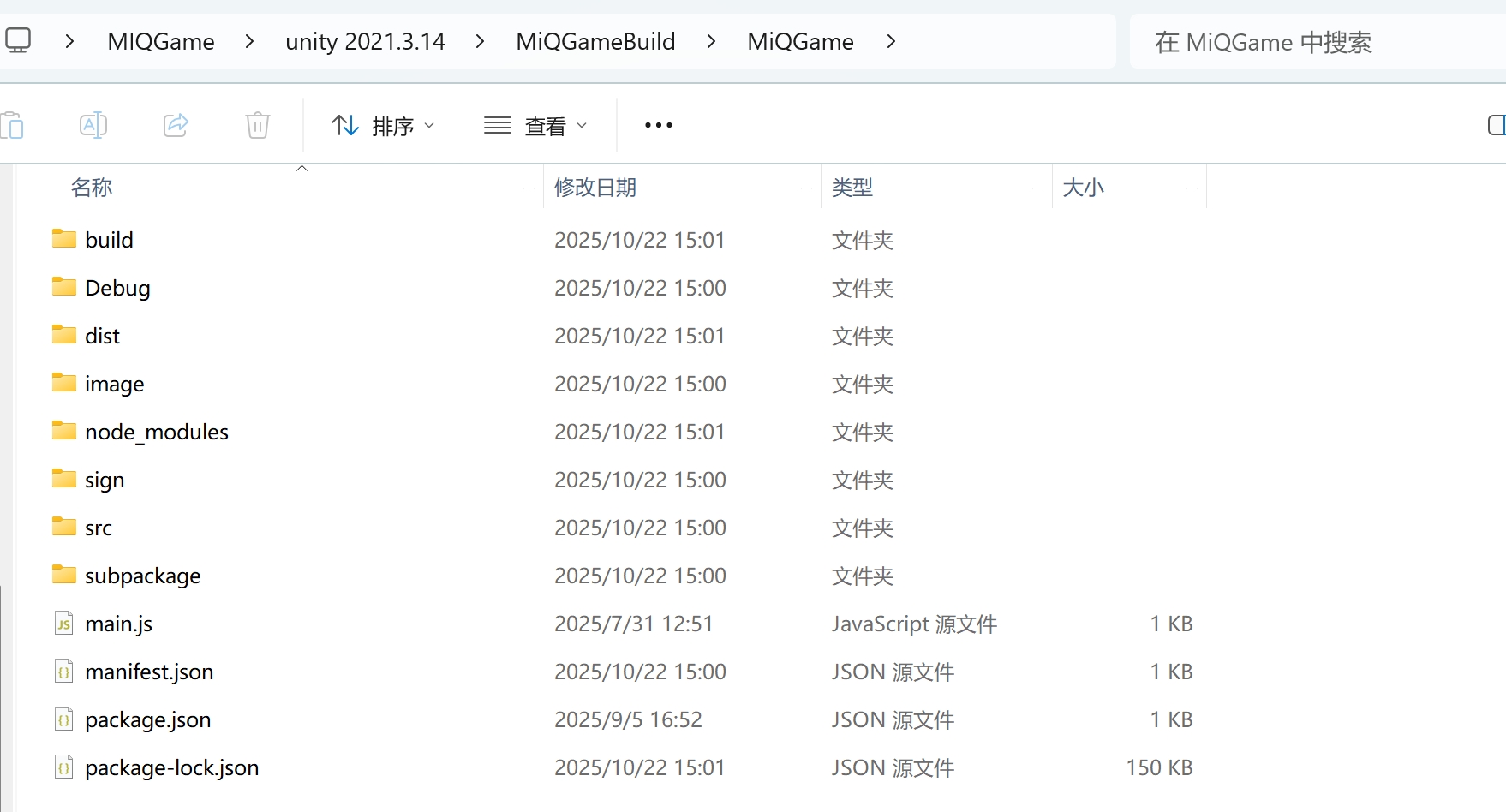Select the package-lock.json file
This screenshot has height=812, width=1506.
(x=171, y=767)
